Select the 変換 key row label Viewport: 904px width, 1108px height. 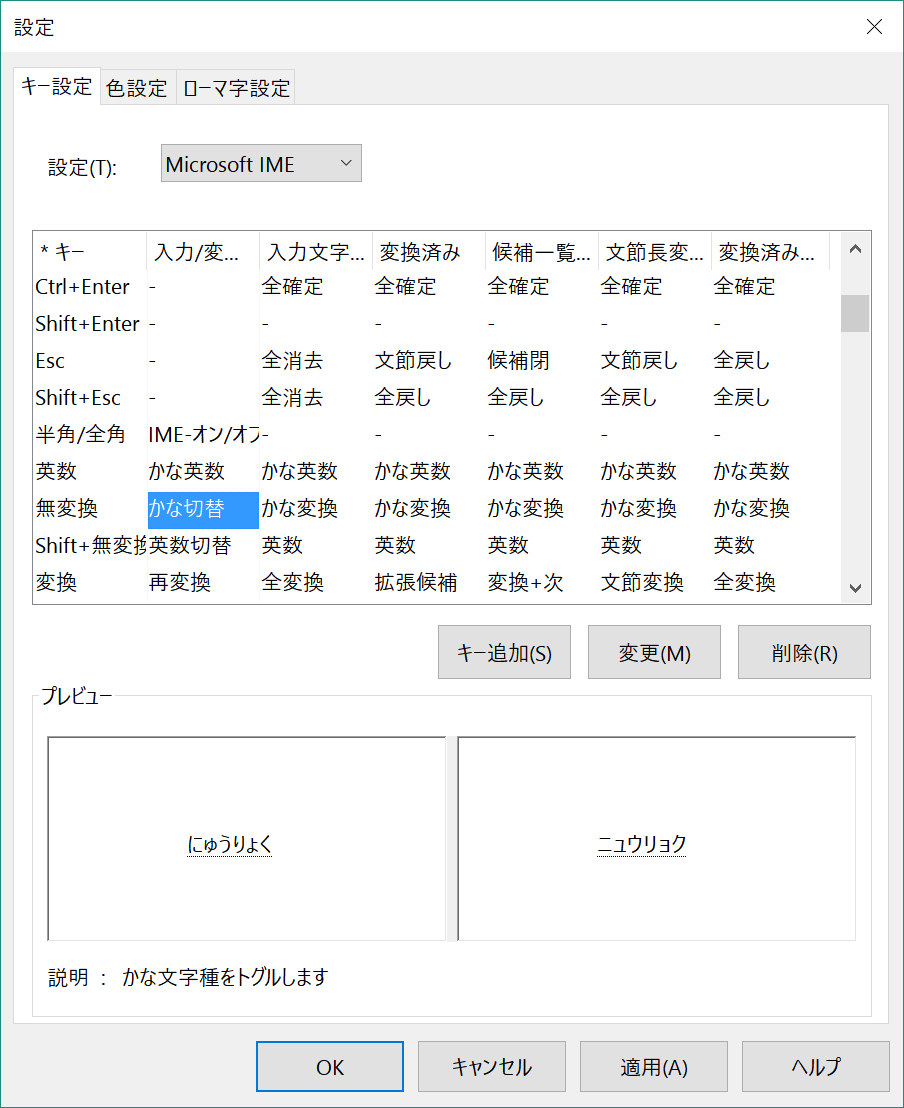[56, 582]
